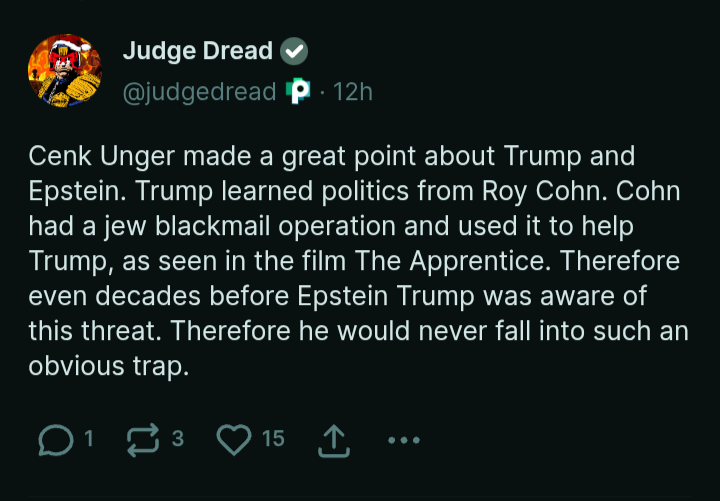Click the repost count number 3
Image resolution: width=720 pixels, height=501 pixels.
178,438
